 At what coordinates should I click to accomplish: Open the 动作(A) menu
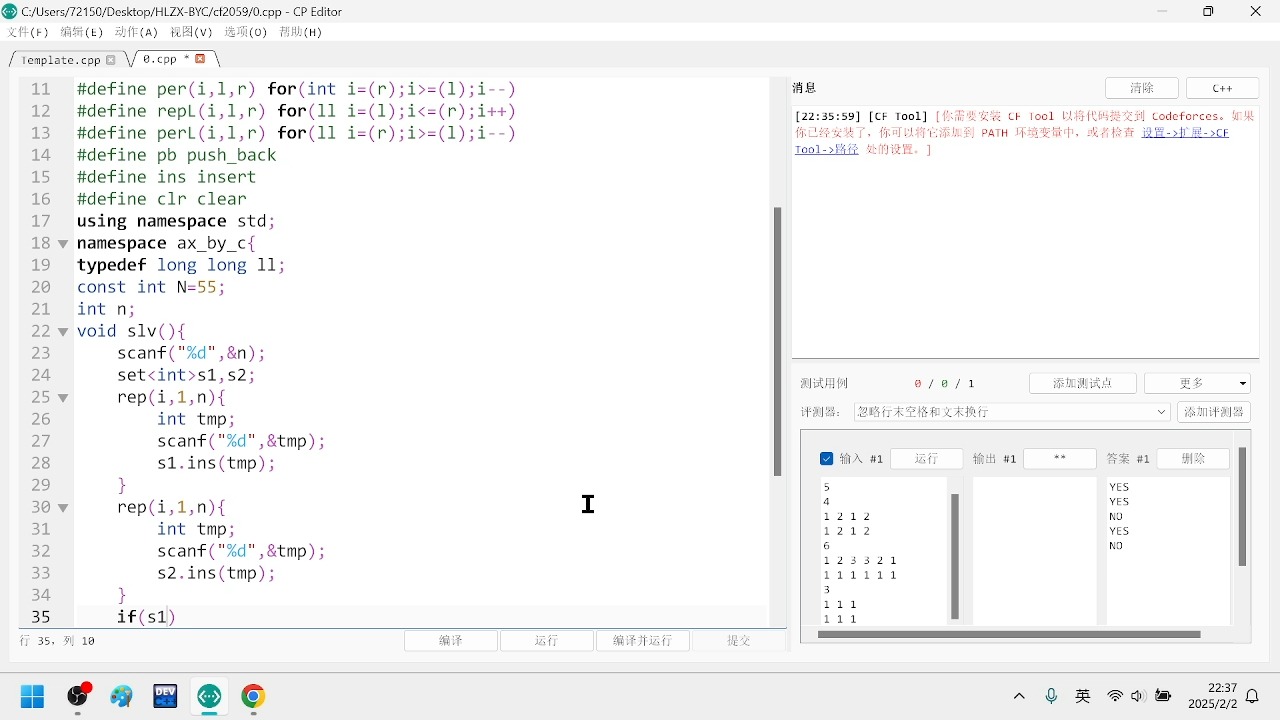tap(136, 32)
